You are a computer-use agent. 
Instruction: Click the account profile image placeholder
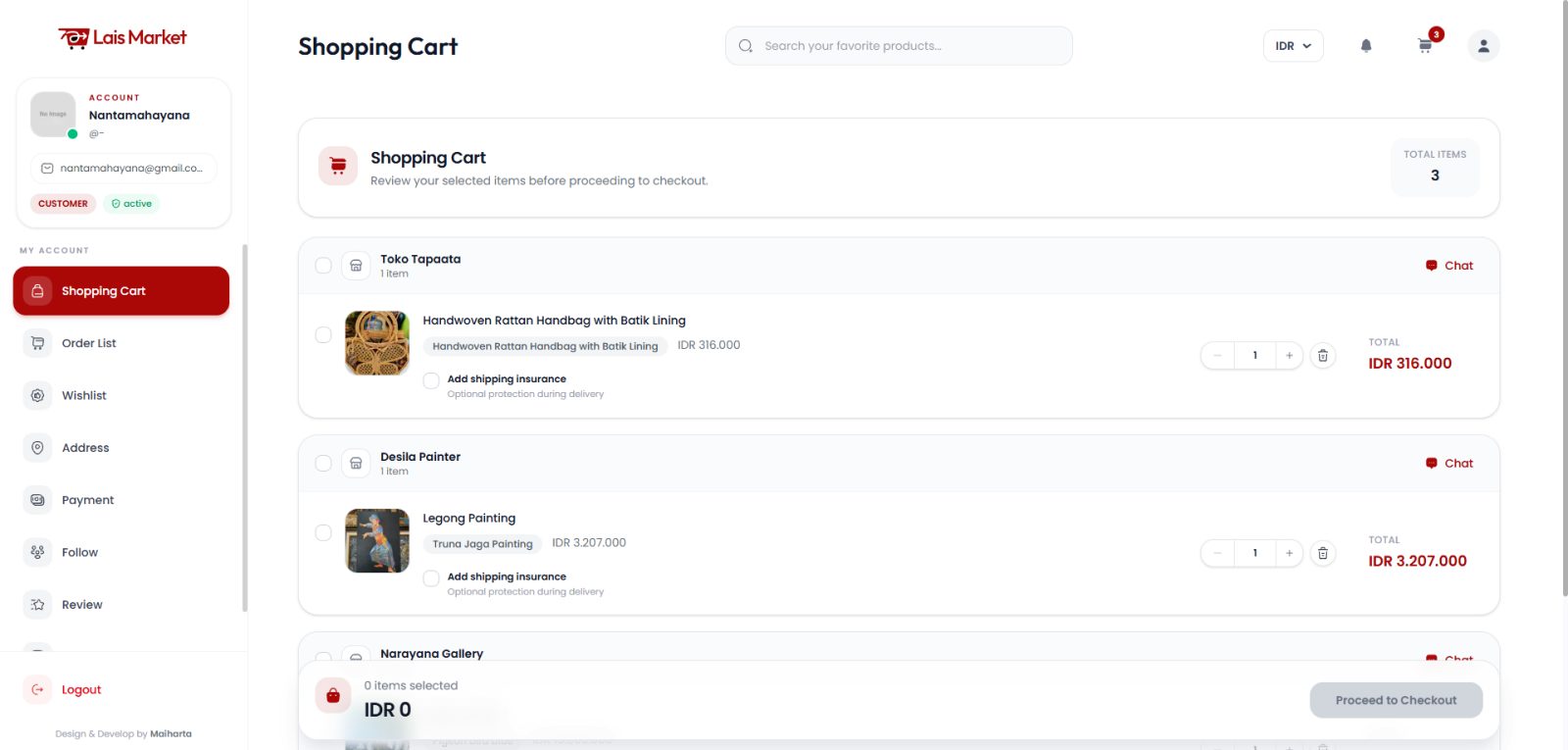click(x=53, y=115)
